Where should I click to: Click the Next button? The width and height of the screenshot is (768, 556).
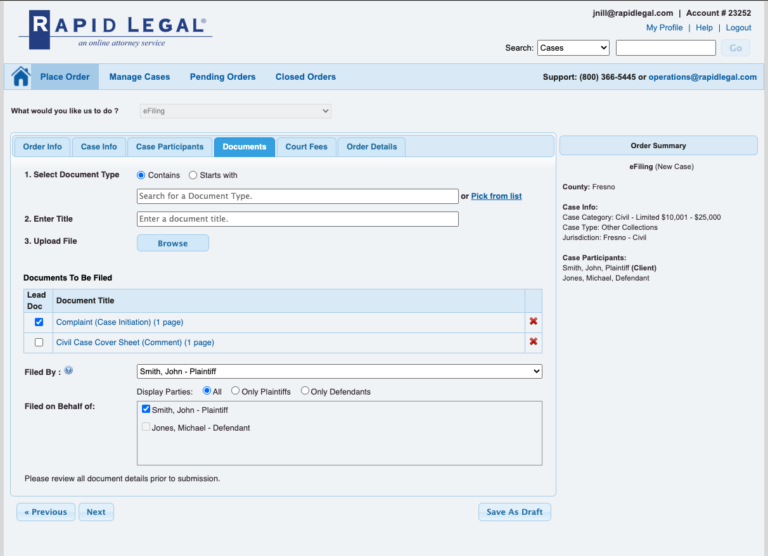coord(96,512)
